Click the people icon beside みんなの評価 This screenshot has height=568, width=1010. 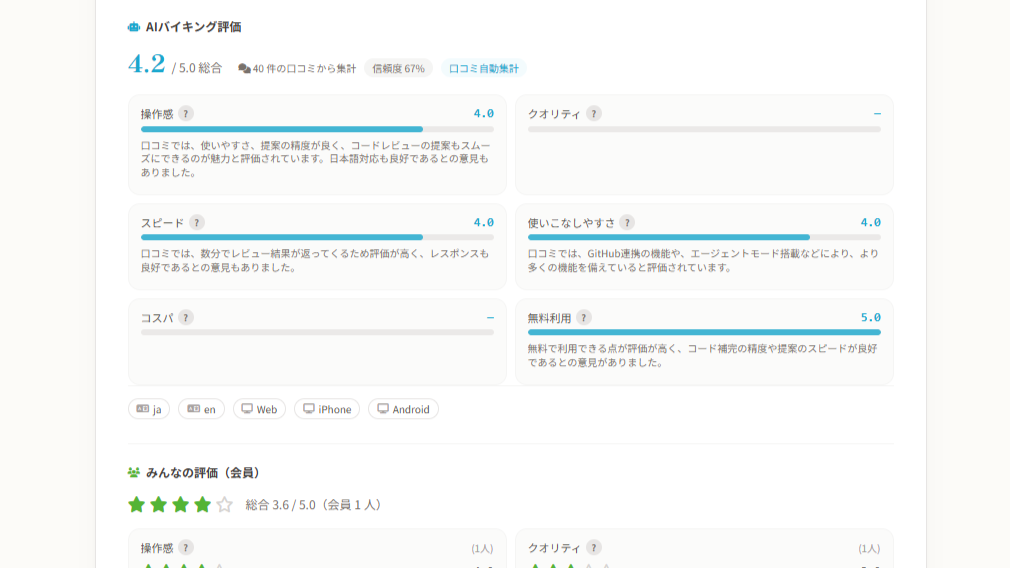(133, 473)
